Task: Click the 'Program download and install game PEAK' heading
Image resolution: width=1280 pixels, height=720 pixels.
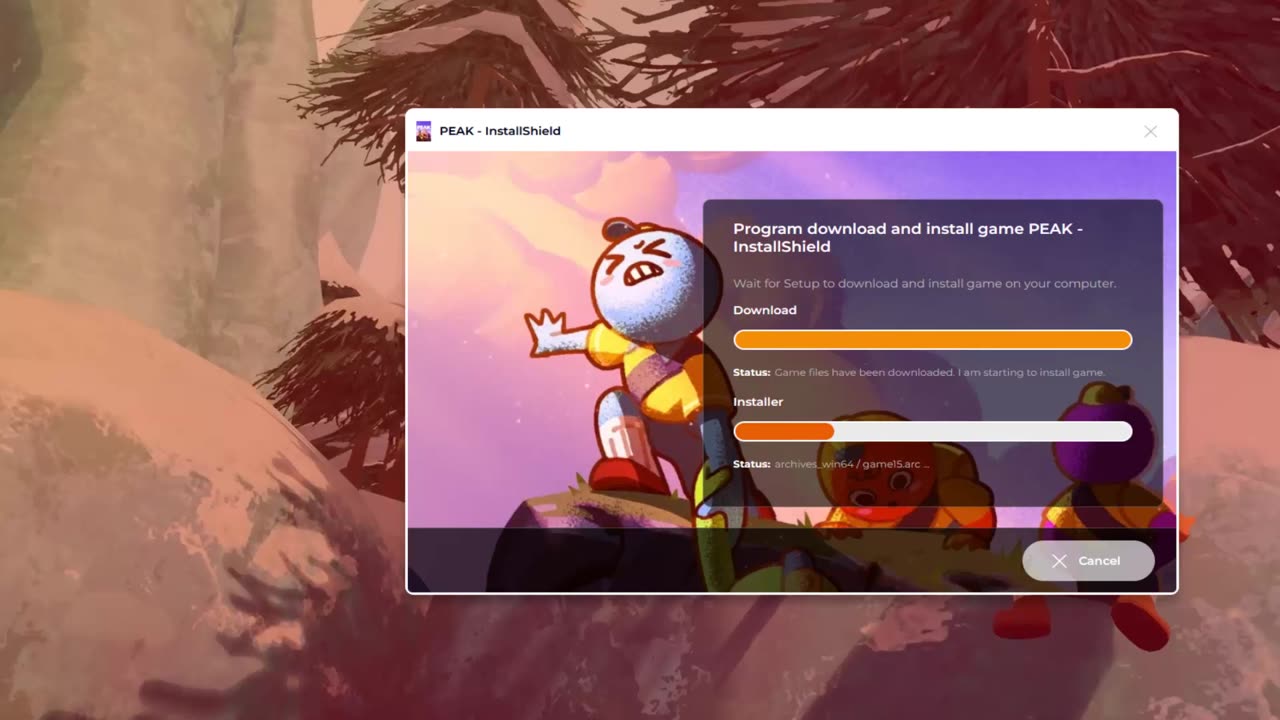Action: pos(908,237)
